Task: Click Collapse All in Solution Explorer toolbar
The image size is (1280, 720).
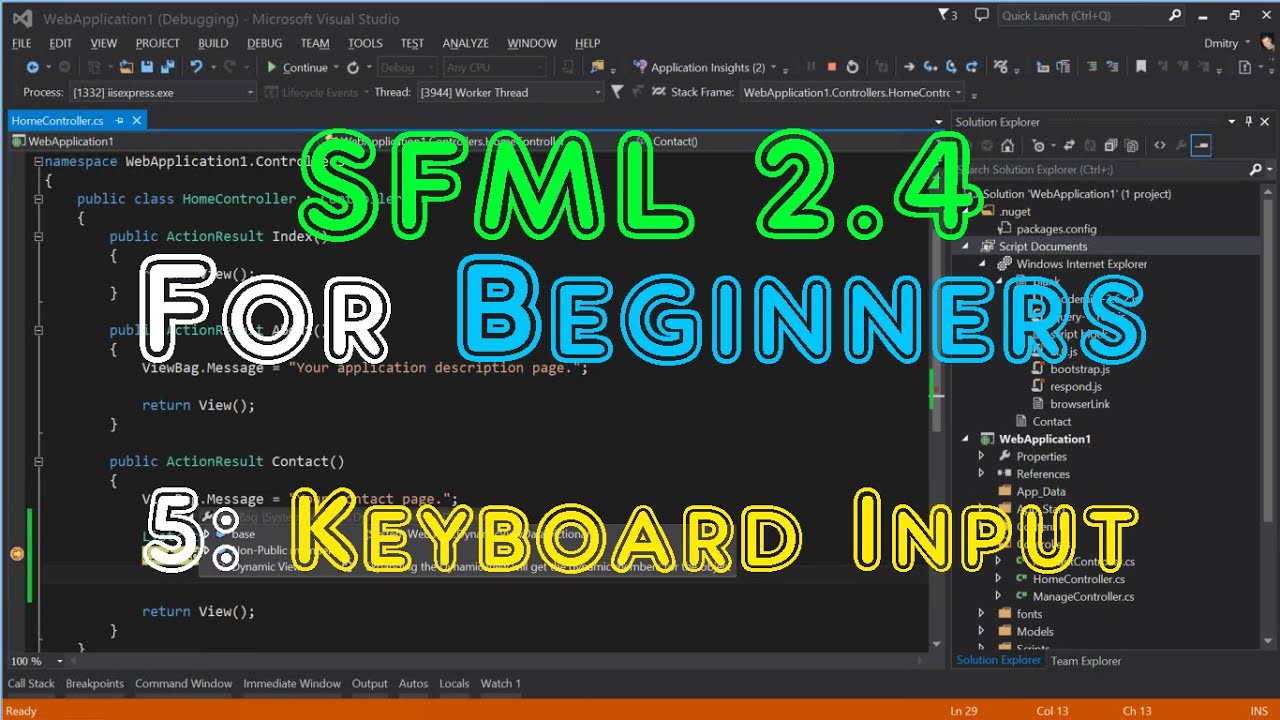Action: click(x=1111, y=145)
